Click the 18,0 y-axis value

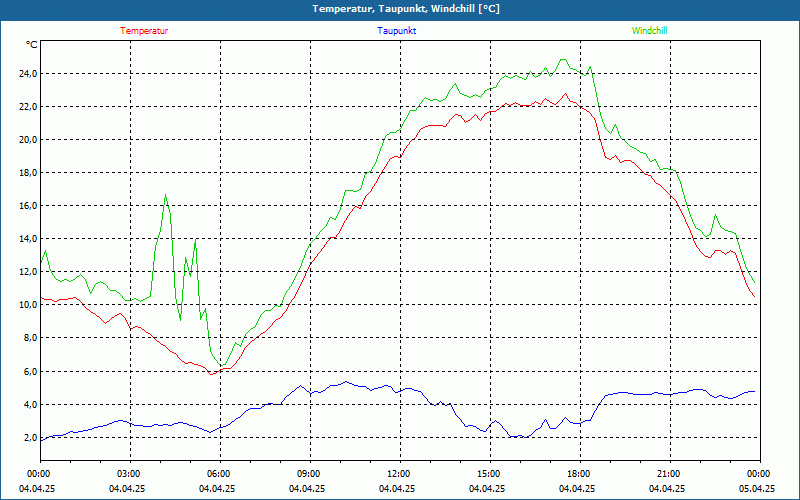point(29,172)
